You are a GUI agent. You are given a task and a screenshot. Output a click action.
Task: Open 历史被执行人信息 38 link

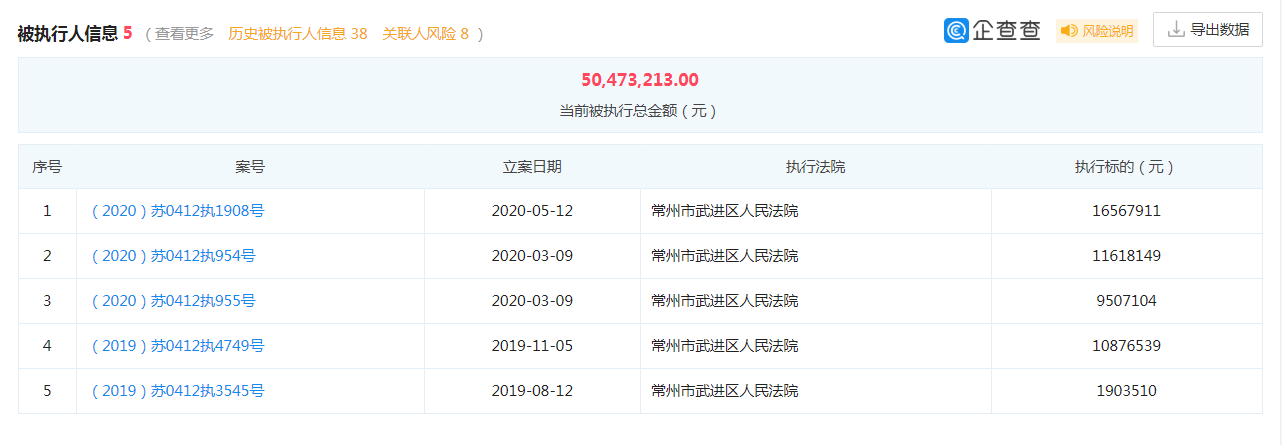pos(298,33)
